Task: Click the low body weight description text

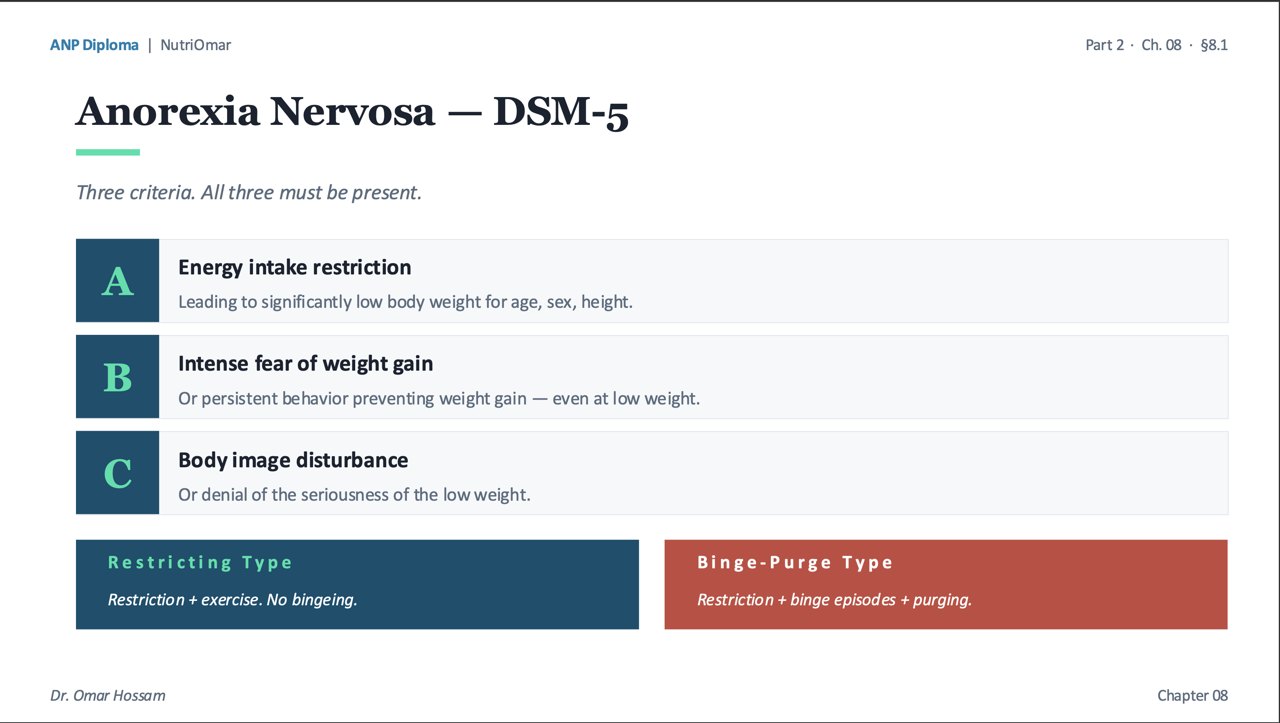Action: pyautogui.click(x=405, y=301)
